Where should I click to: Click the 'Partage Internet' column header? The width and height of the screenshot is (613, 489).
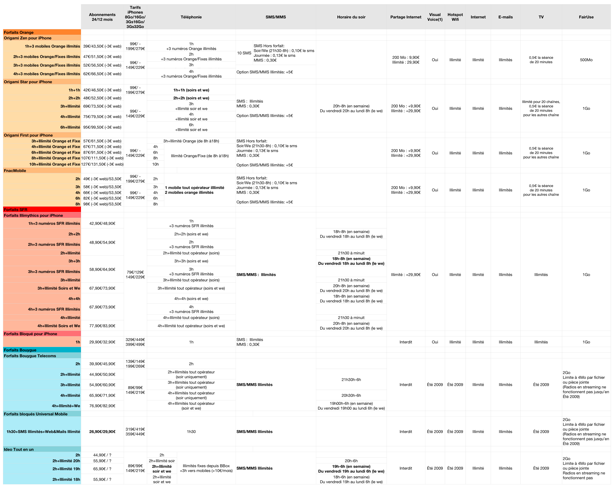(406, 17)
